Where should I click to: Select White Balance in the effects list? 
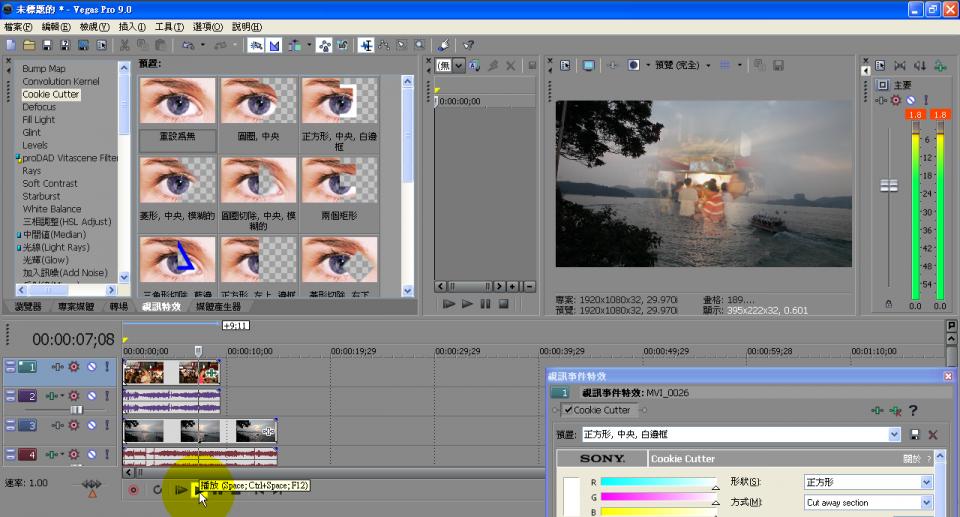[x=52, y=209]
